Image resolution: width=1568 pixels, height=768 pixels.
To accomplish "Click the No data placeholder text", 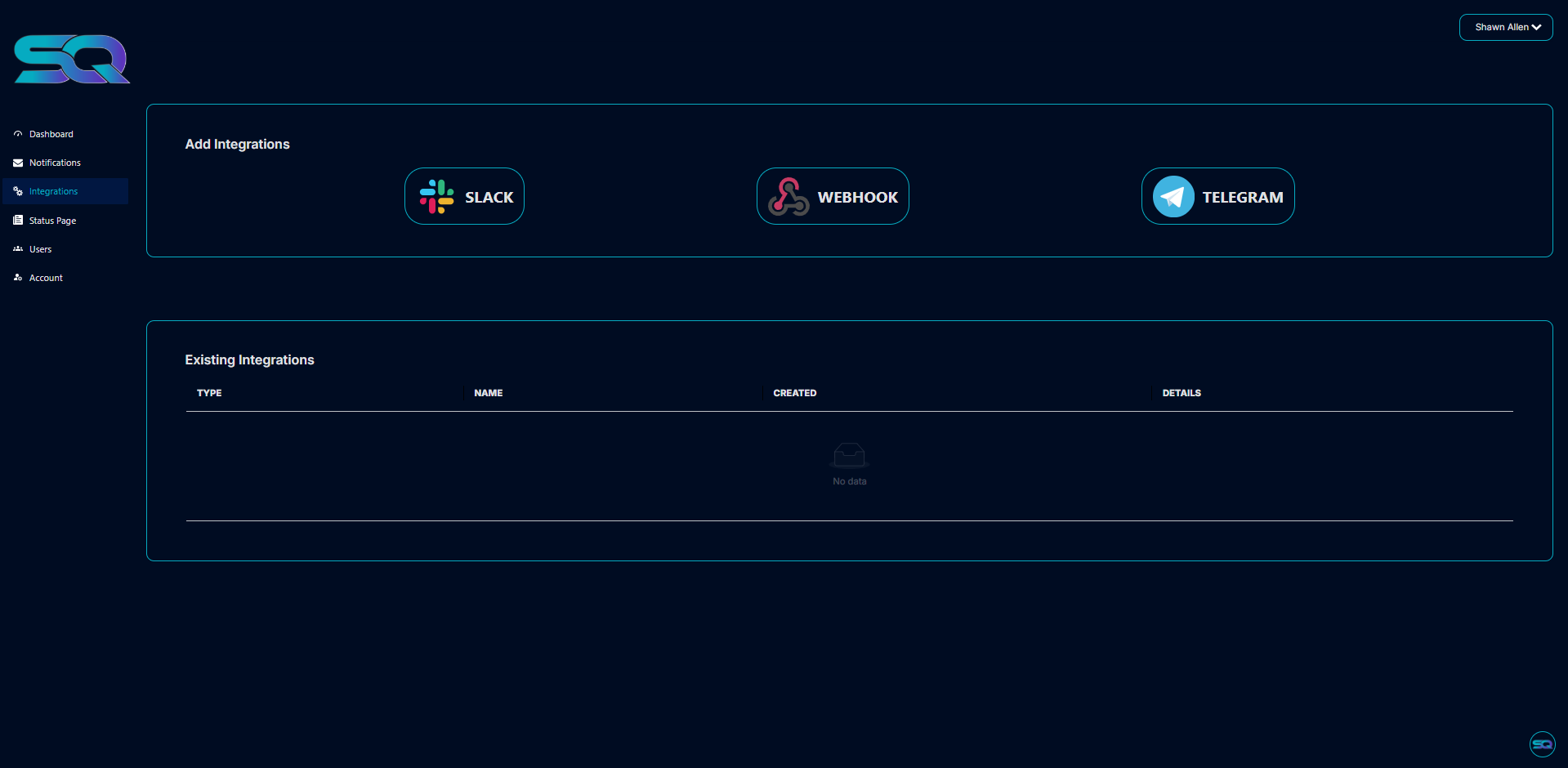I will [850, 481].
